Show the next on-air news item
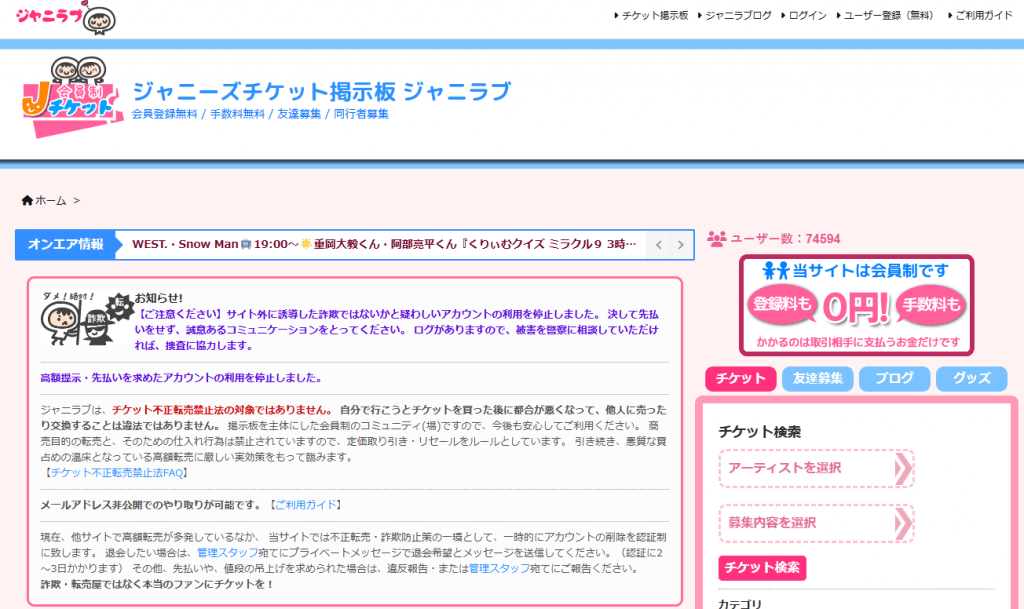The image size is (1024, 609). [x=680, y=245]
